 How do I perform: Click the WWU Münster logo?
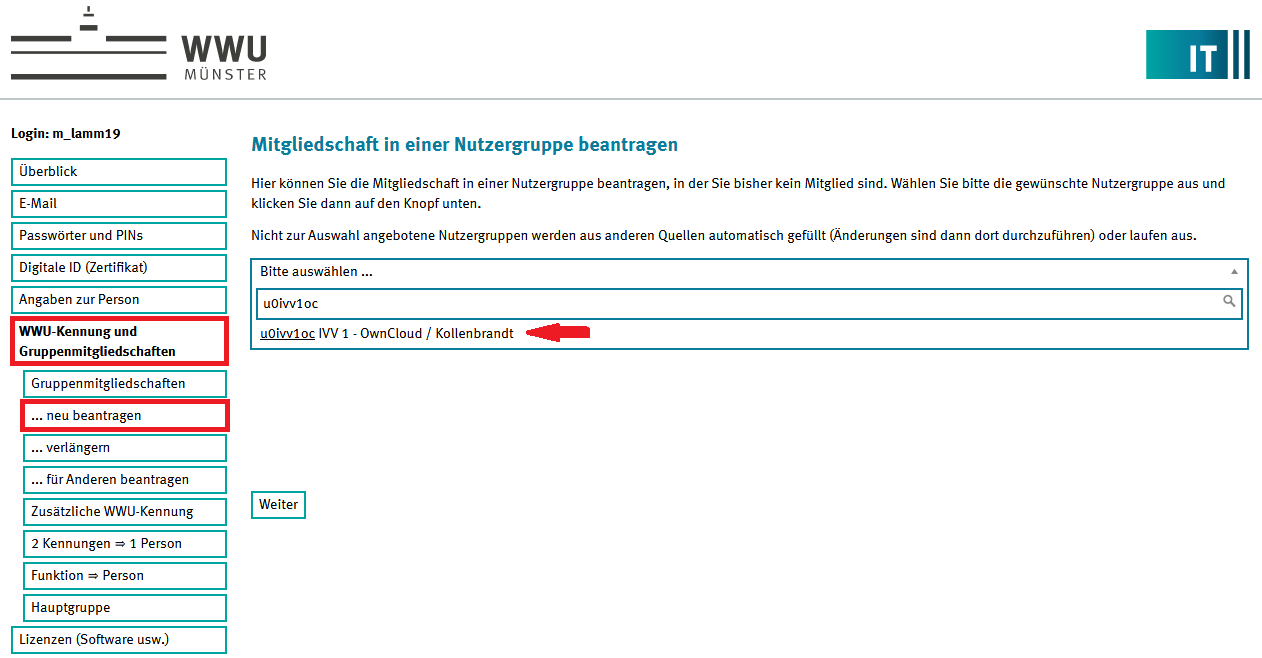point(138,47)
